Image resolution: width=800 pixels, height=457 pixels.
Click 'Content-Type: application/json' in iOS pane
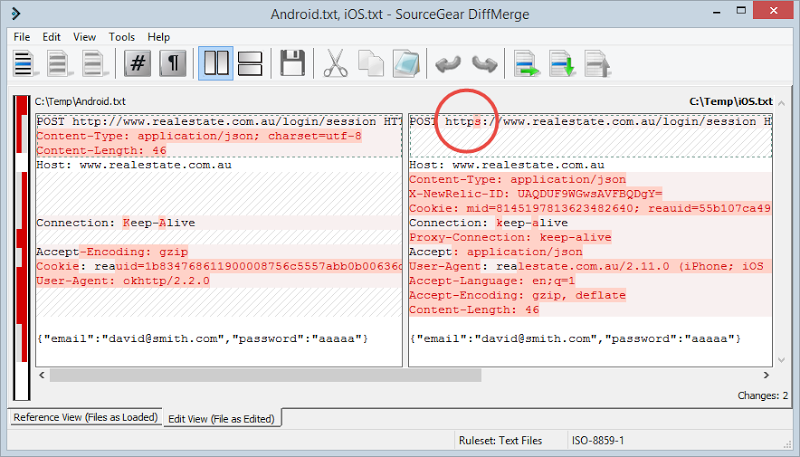pos(517,180)
